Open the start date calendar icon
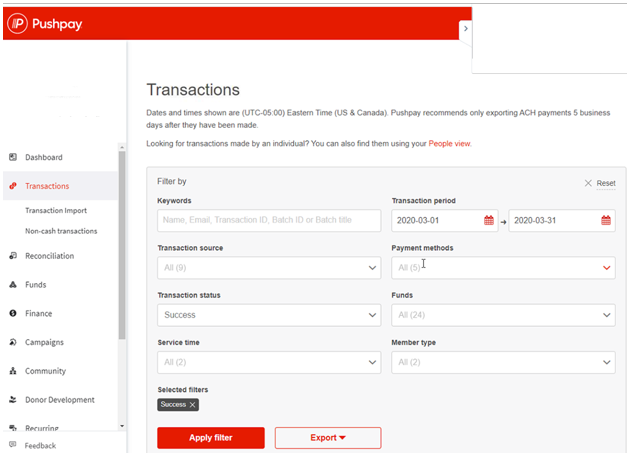The width and height of the screenshot is (633, 461). [488, 220]
